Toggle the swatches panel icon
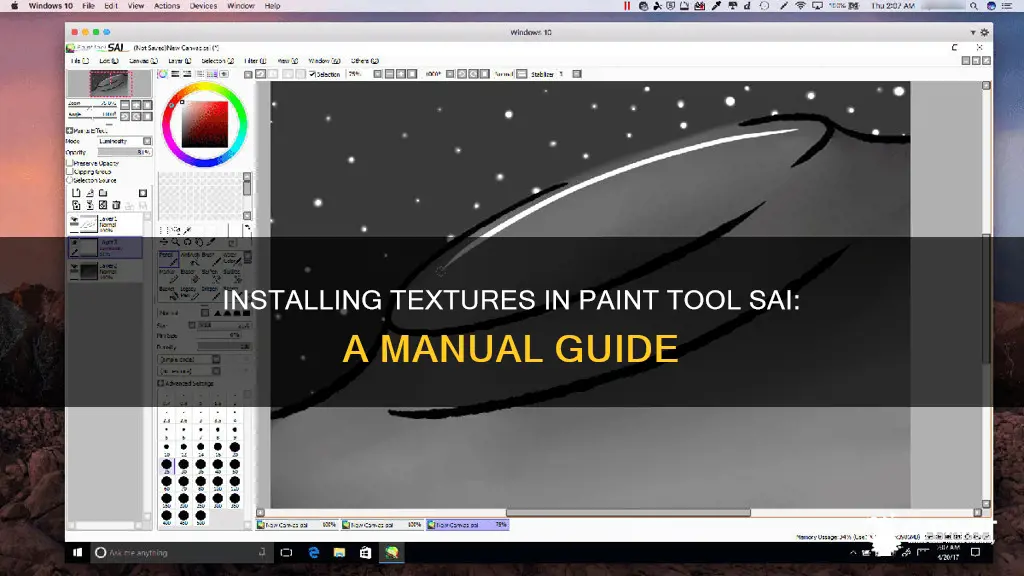1024x576 pixels. click(212, 74)
